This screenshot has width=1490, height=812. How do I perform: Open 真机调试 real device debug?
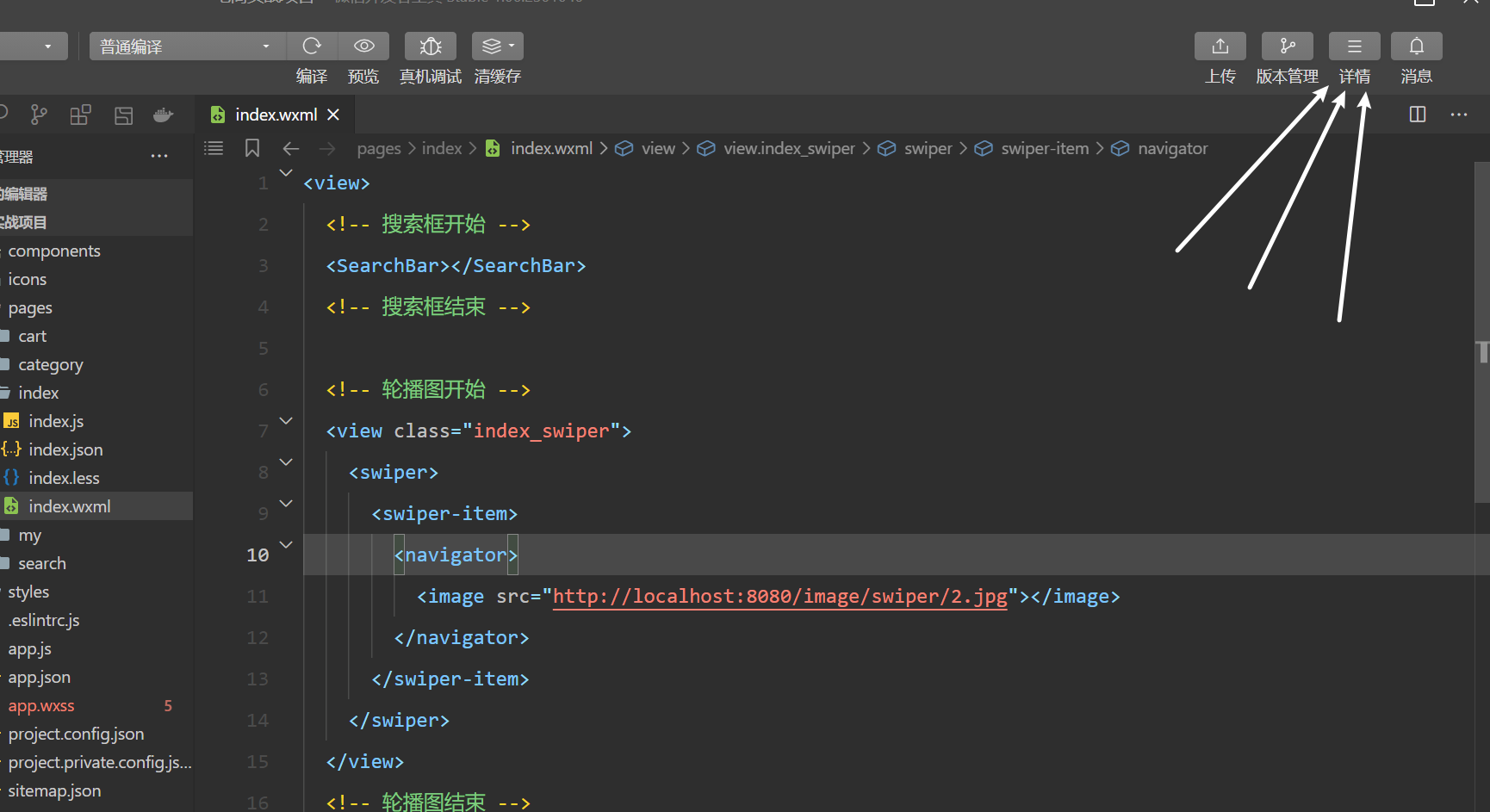coord(431,46)
